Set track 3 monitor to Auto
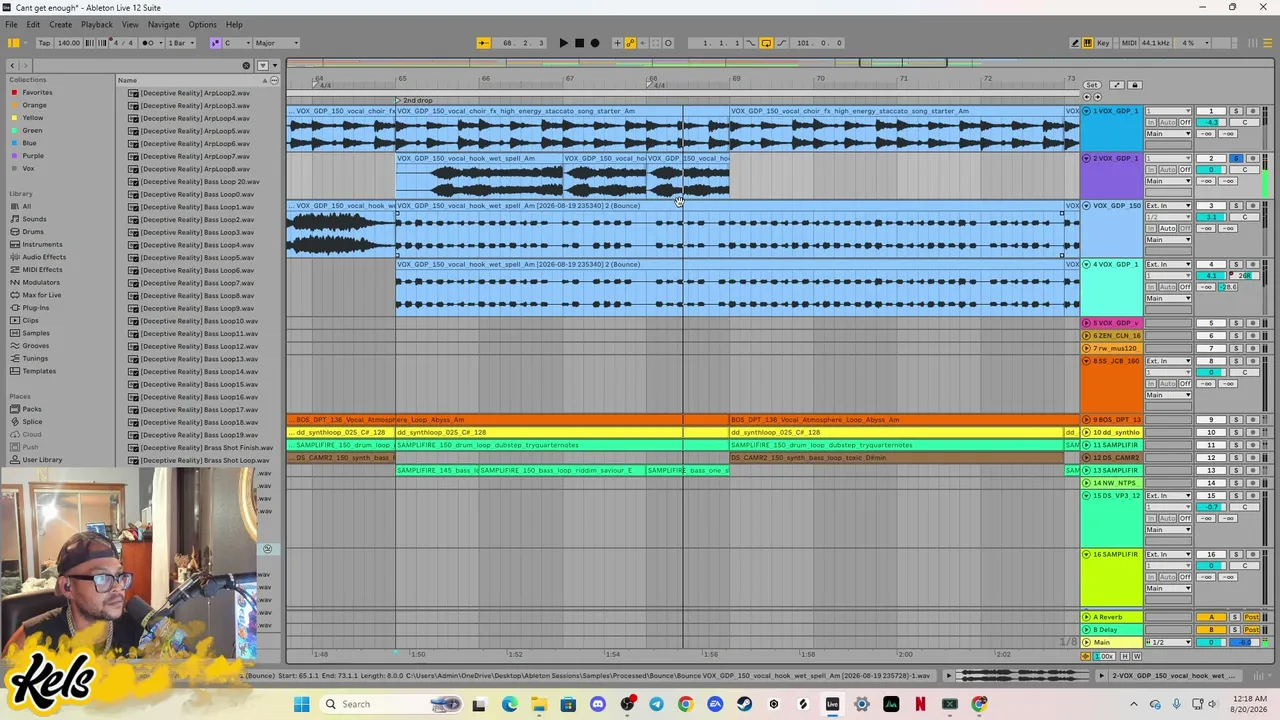1280x720 pixels. point(1167,228)
